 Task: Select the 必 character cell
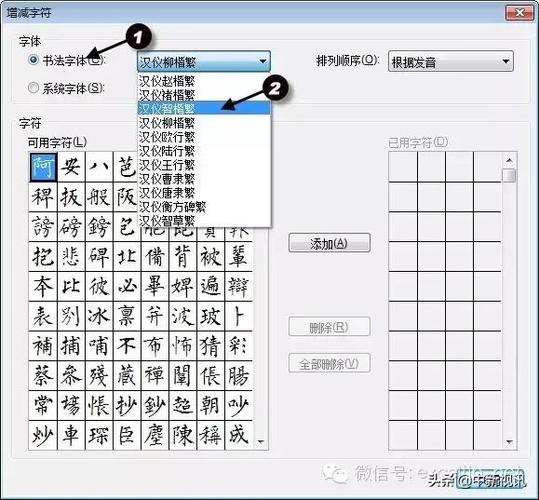point(127,286)
